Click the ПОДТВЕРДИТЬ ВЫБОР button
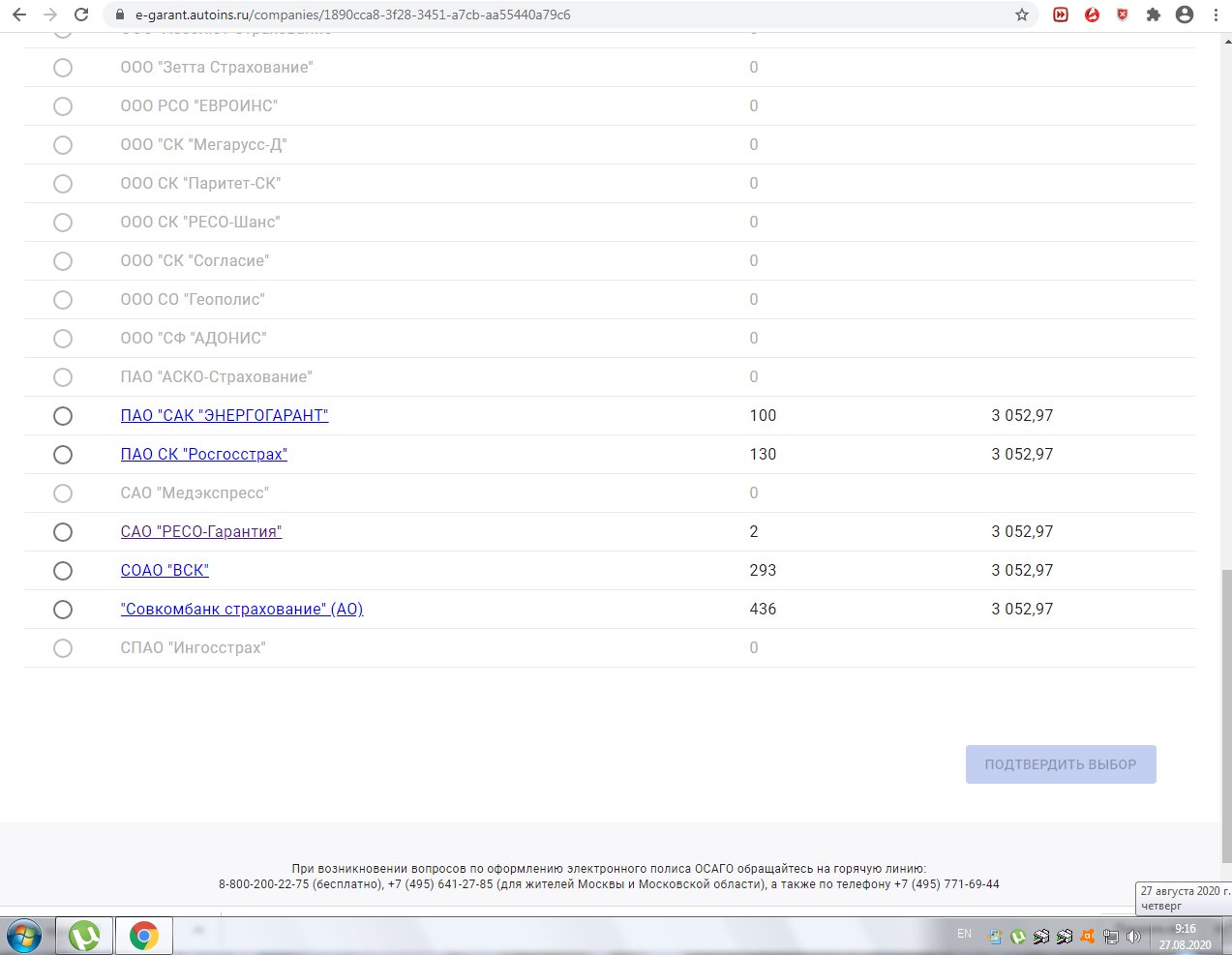Viewport: 1232px width, 955px height. click(1061, 764)
